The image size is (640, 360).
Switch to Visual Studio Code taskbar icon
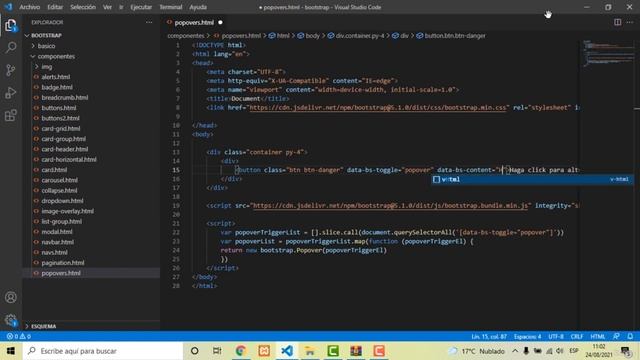(287, 351)
